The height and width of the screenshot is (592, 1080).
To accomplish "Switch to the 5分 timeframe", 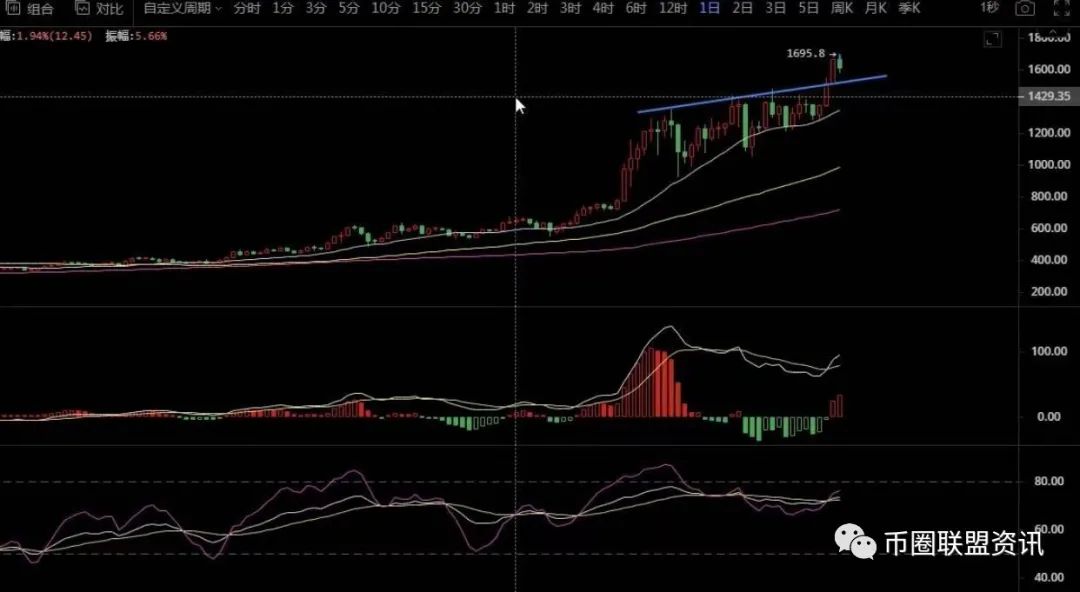I will (348, 9).
